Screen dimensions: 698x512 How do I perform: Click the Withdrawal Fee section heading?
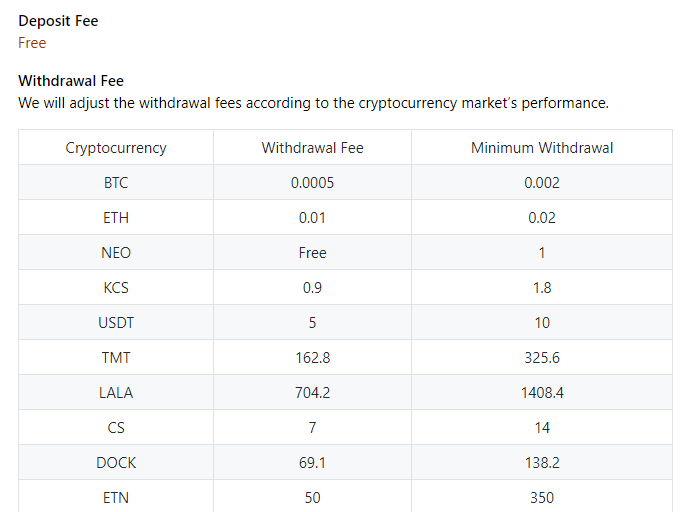71,81
